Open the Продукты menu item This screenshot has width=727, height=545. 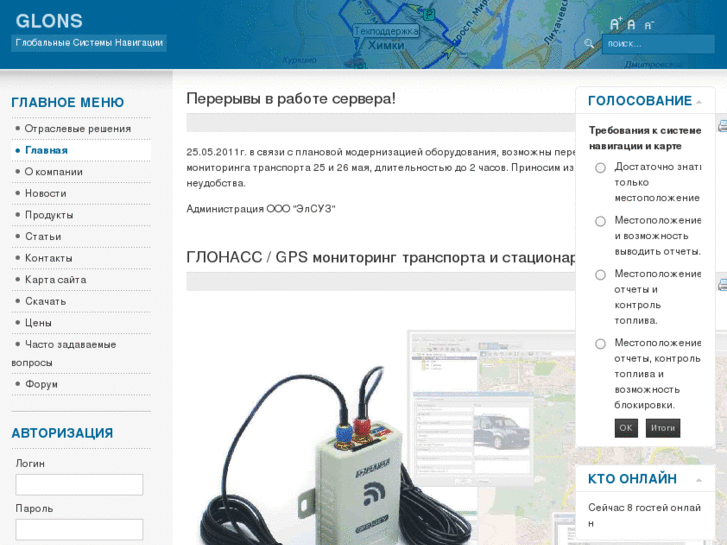pyautogui.click(x=49, y=215)
